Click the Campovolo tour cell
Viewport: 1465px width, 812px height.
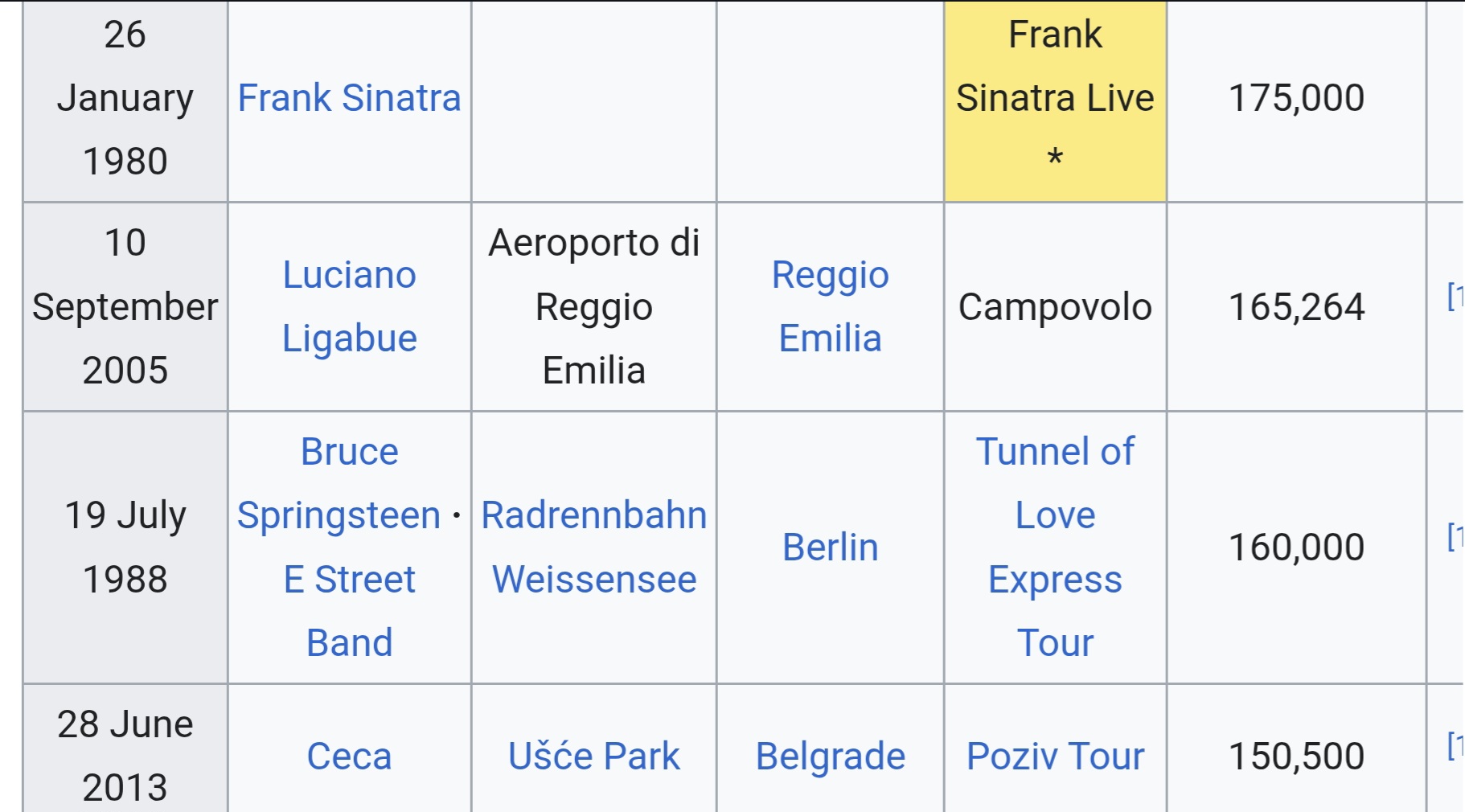click(x=1055, y=307)
